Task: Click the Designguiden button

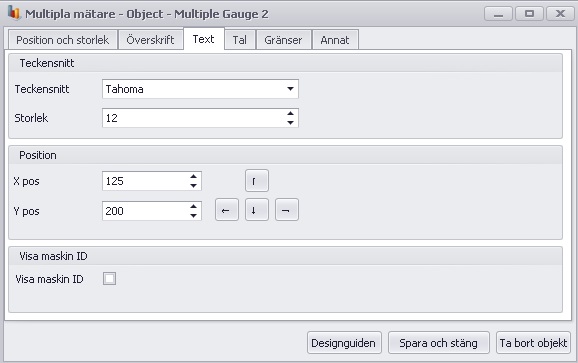Action: (344, 343)
